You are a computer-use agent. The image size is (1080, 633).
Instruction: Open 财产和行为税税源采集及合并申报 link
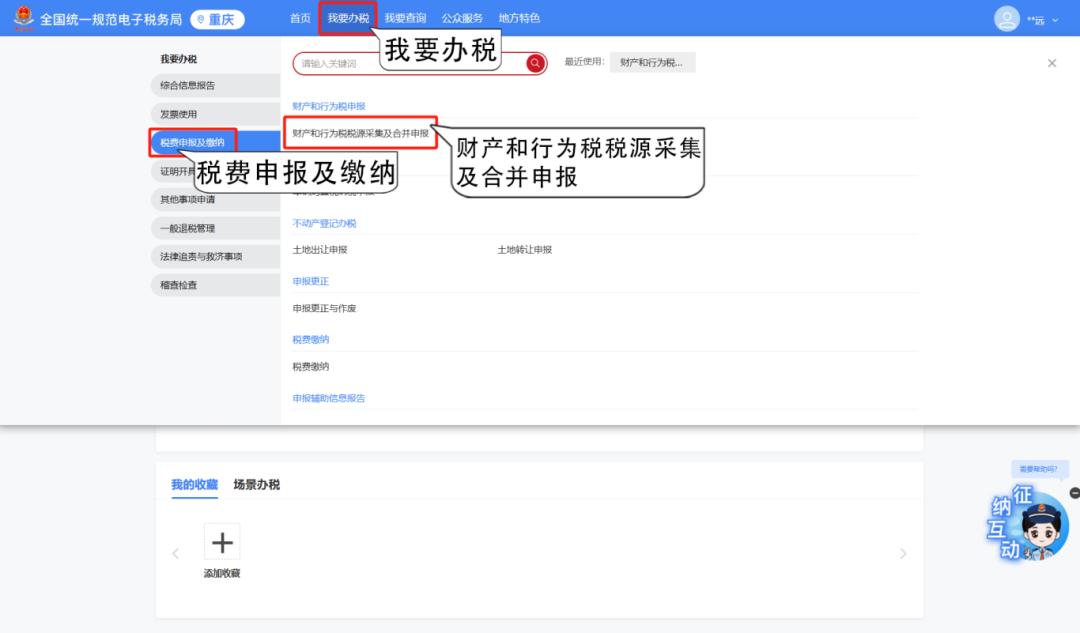(x=360, y=133)
